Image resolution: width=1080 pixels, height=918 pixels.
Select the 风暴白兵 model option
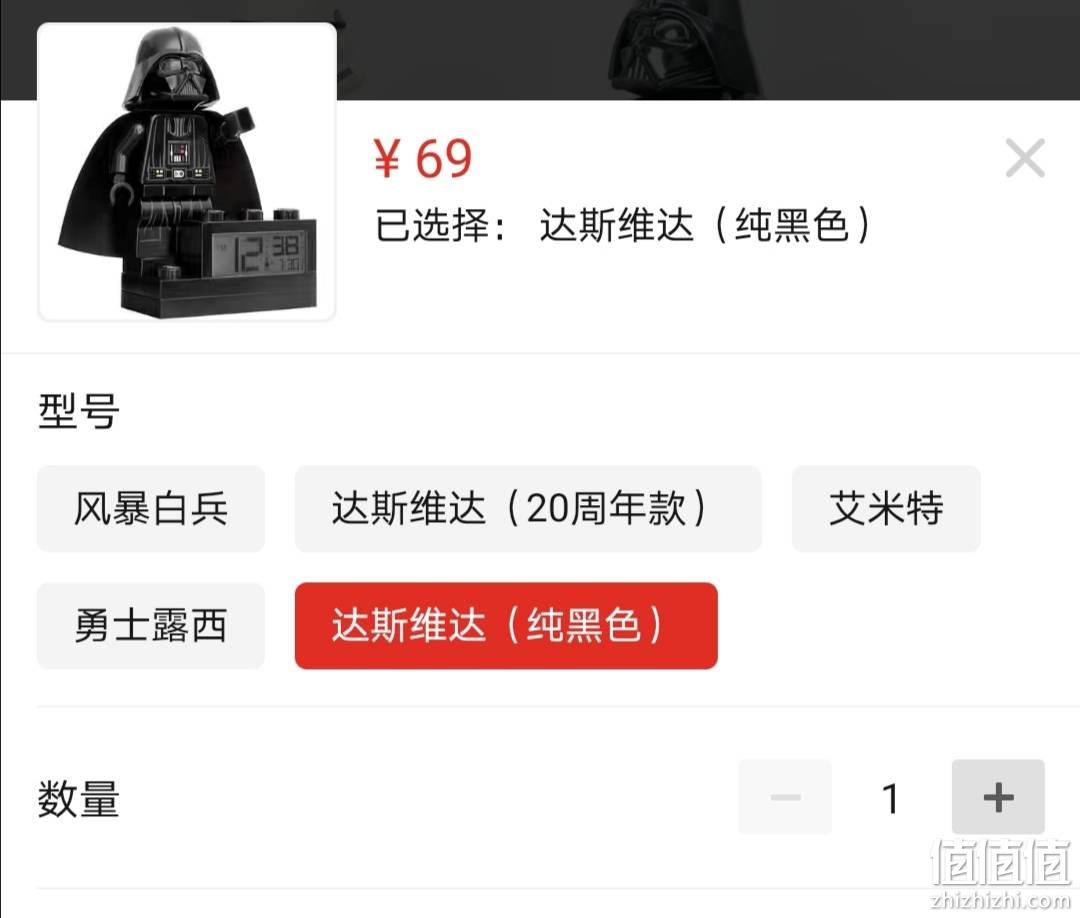pyautogui.click(x=151, y=508)
